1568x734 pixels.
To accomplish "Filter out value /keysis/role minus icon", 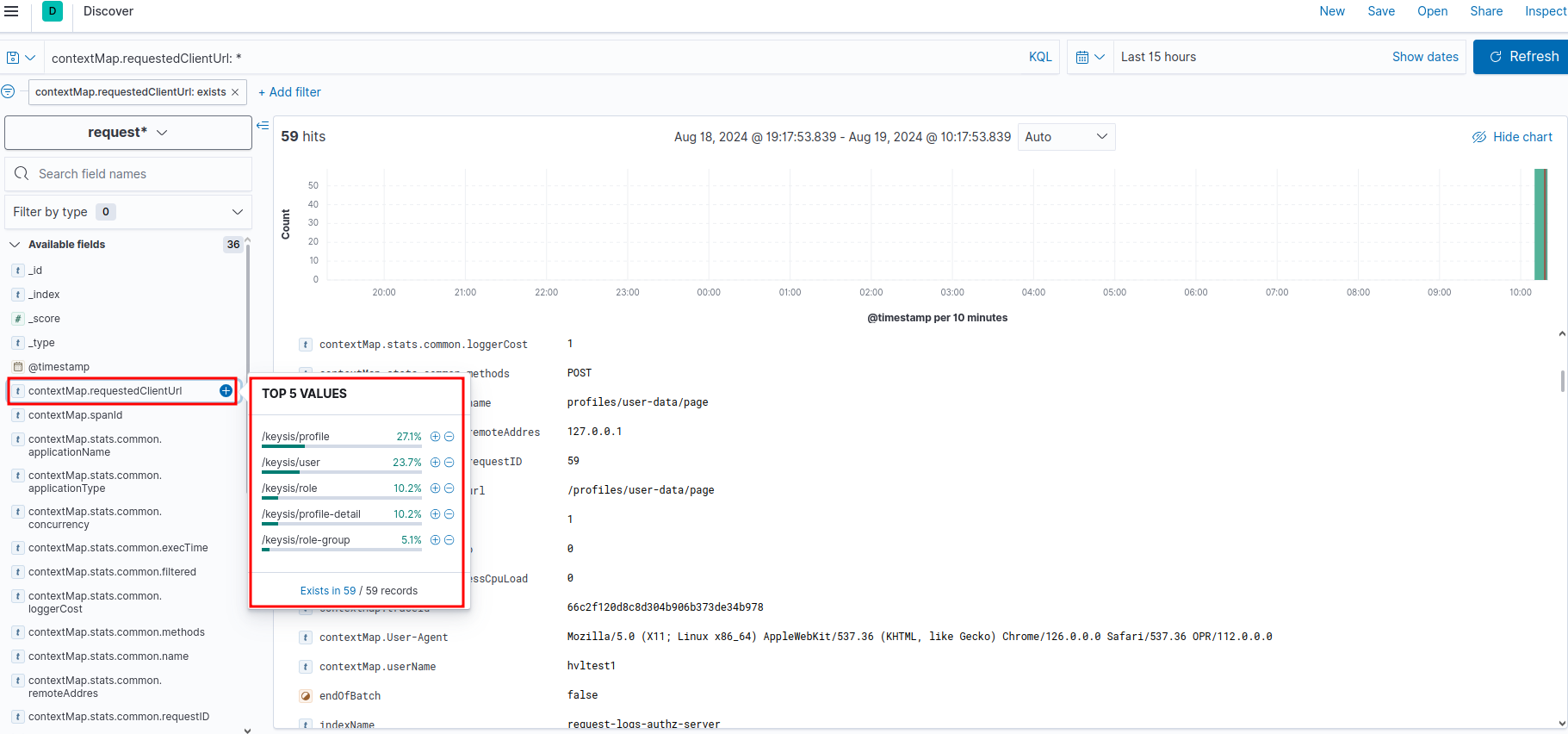I will pos(449,488).
